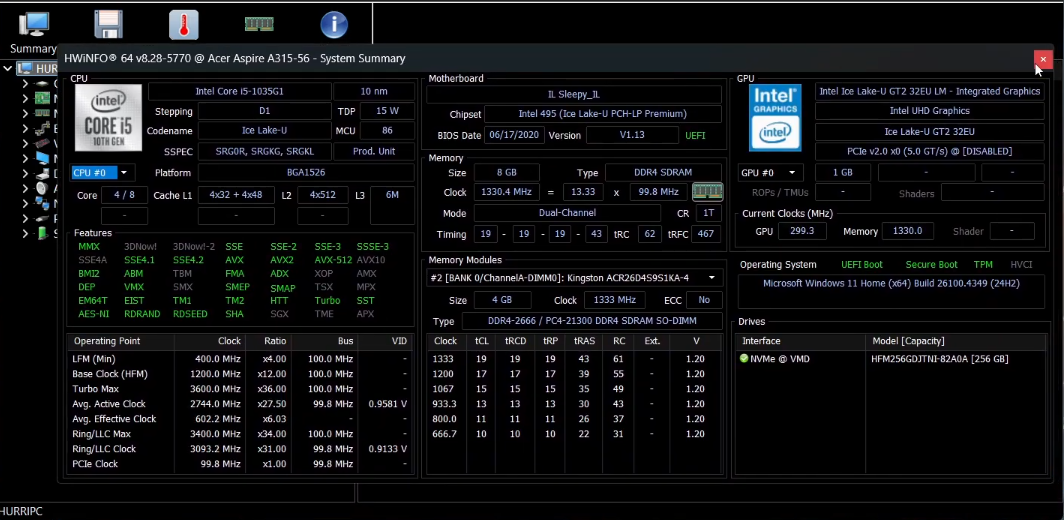Close the System Summary window
This screenshot has height=520, width=1064.
coord(1042,60)
